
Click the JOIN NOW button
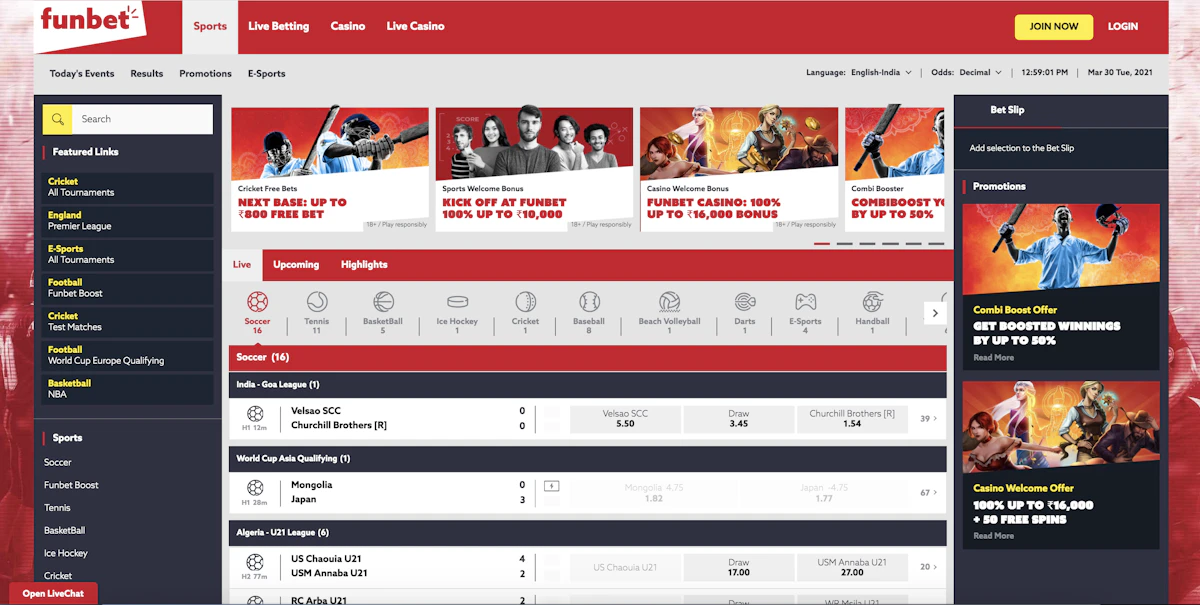(1053, 27)
